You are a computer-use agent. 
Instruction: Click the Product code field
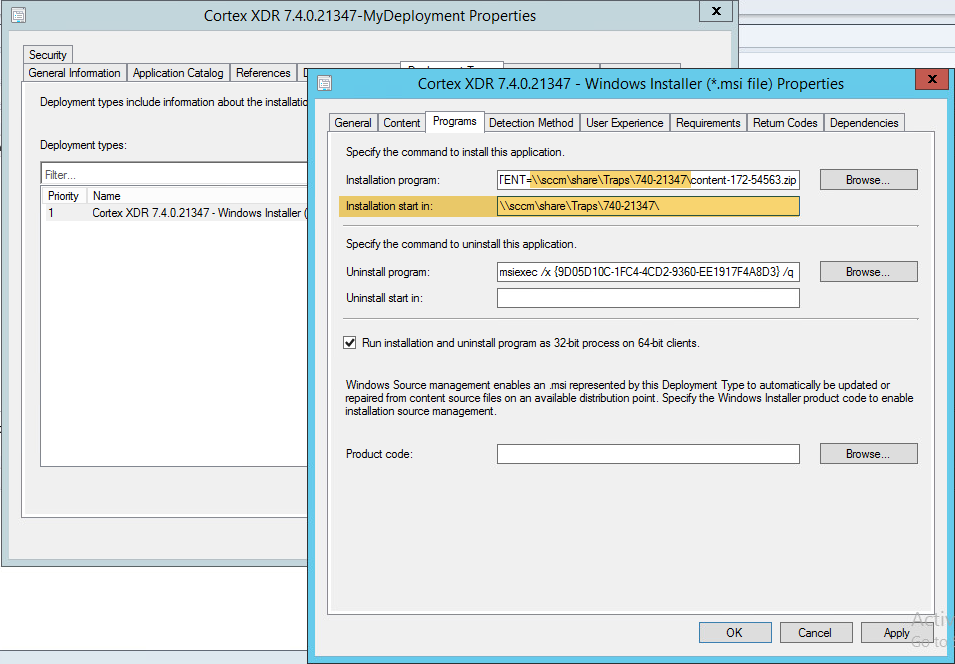tap(648, 454)
